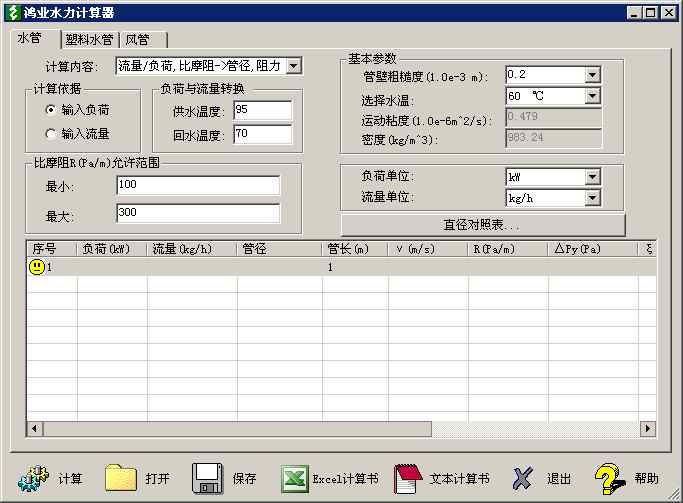Click the 计算 gears icon

pos(34,478)
